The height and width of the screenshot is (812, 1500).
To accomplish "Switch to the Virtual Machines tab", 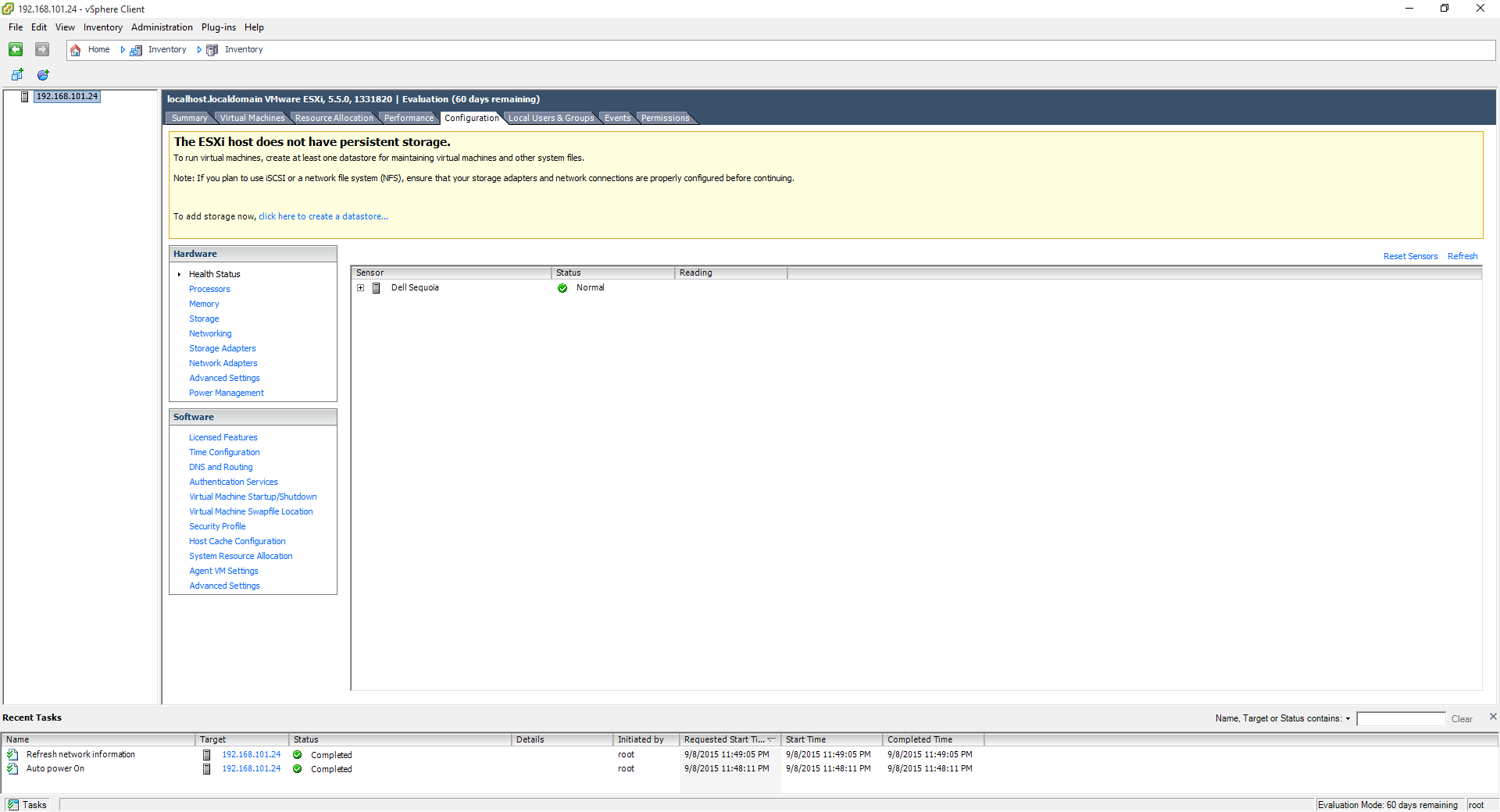I will 252,118.
